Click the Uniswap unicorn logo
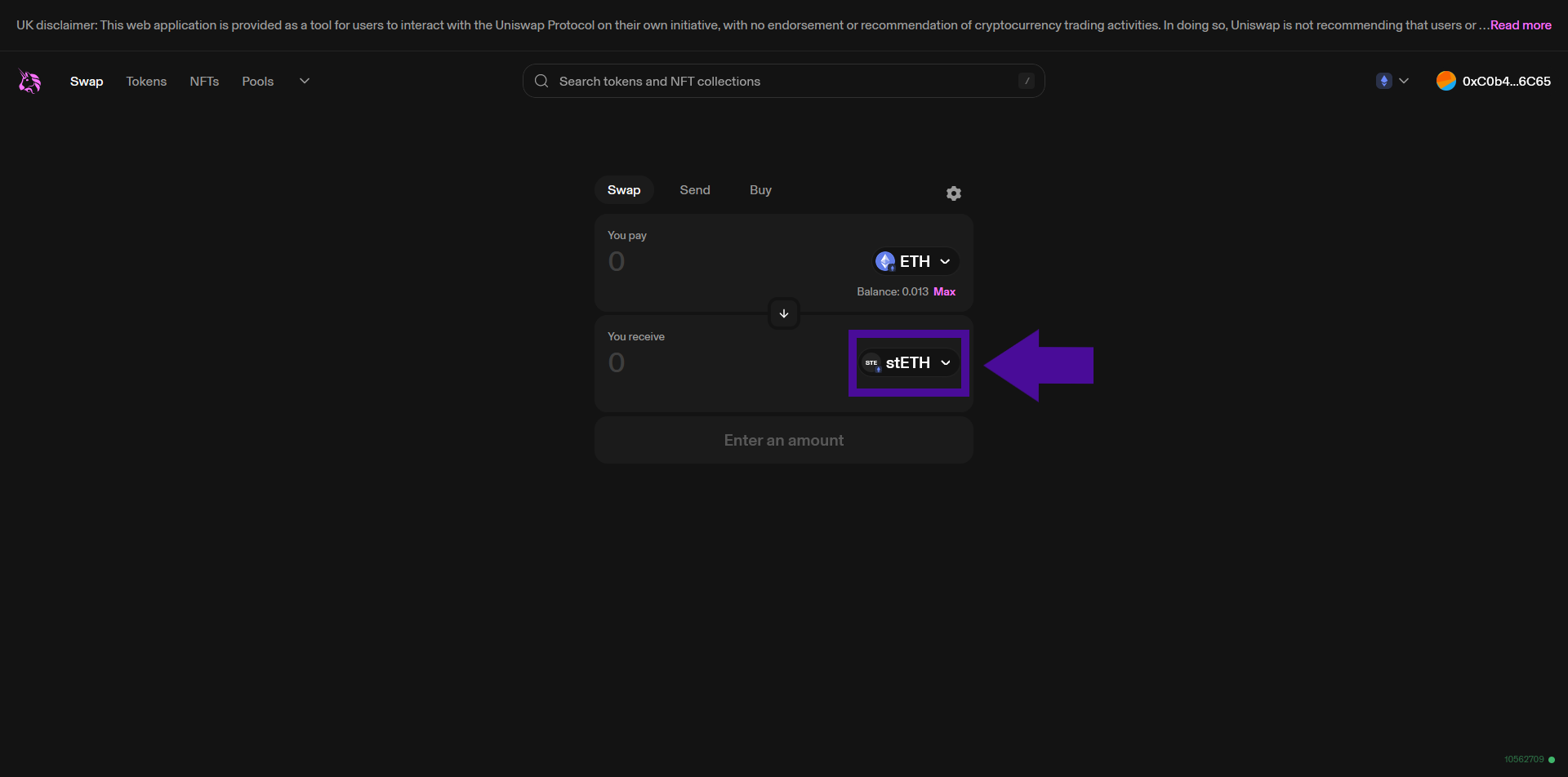This screenshot has height=777, width=1568. coord(29,81)
